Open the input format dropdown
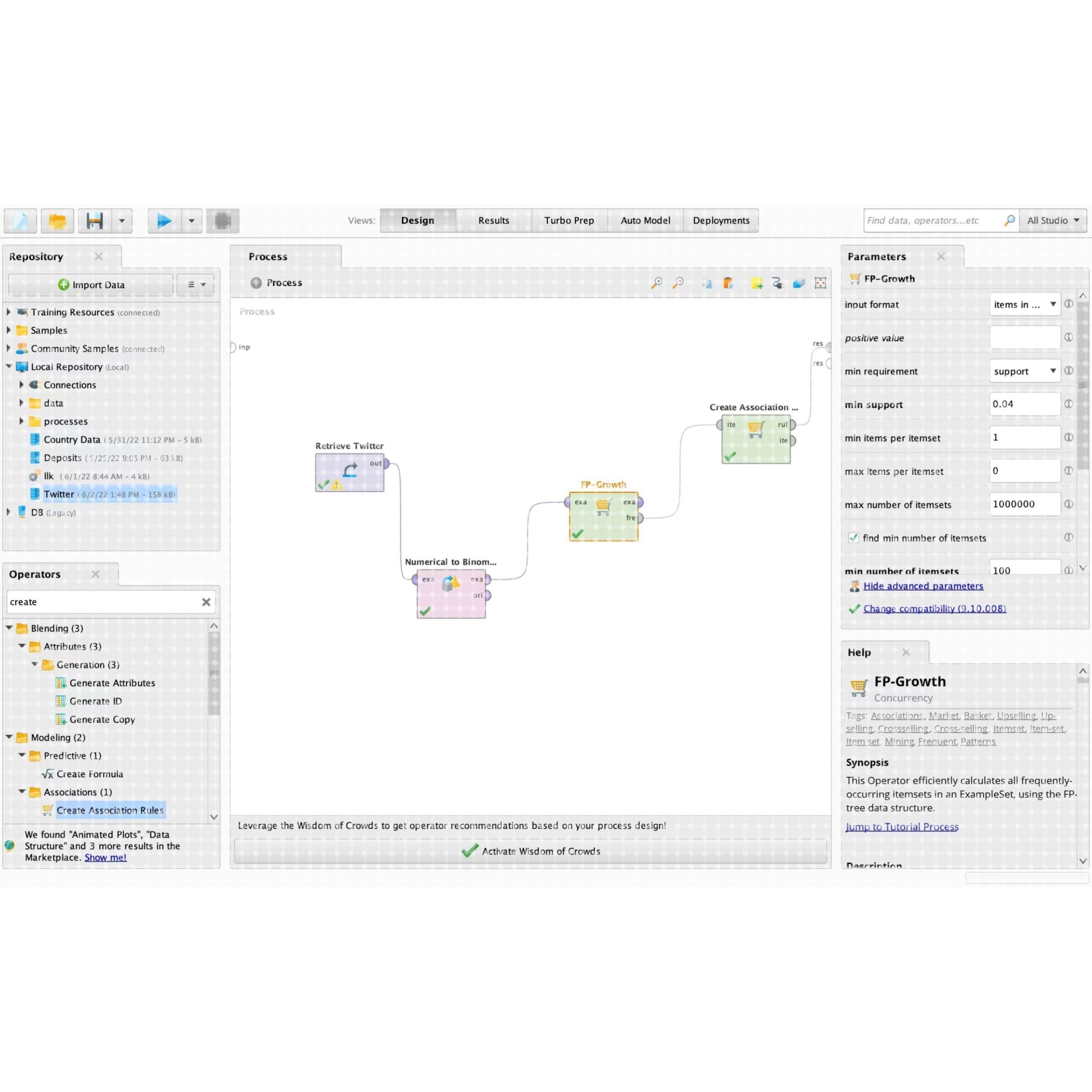 1024,304
